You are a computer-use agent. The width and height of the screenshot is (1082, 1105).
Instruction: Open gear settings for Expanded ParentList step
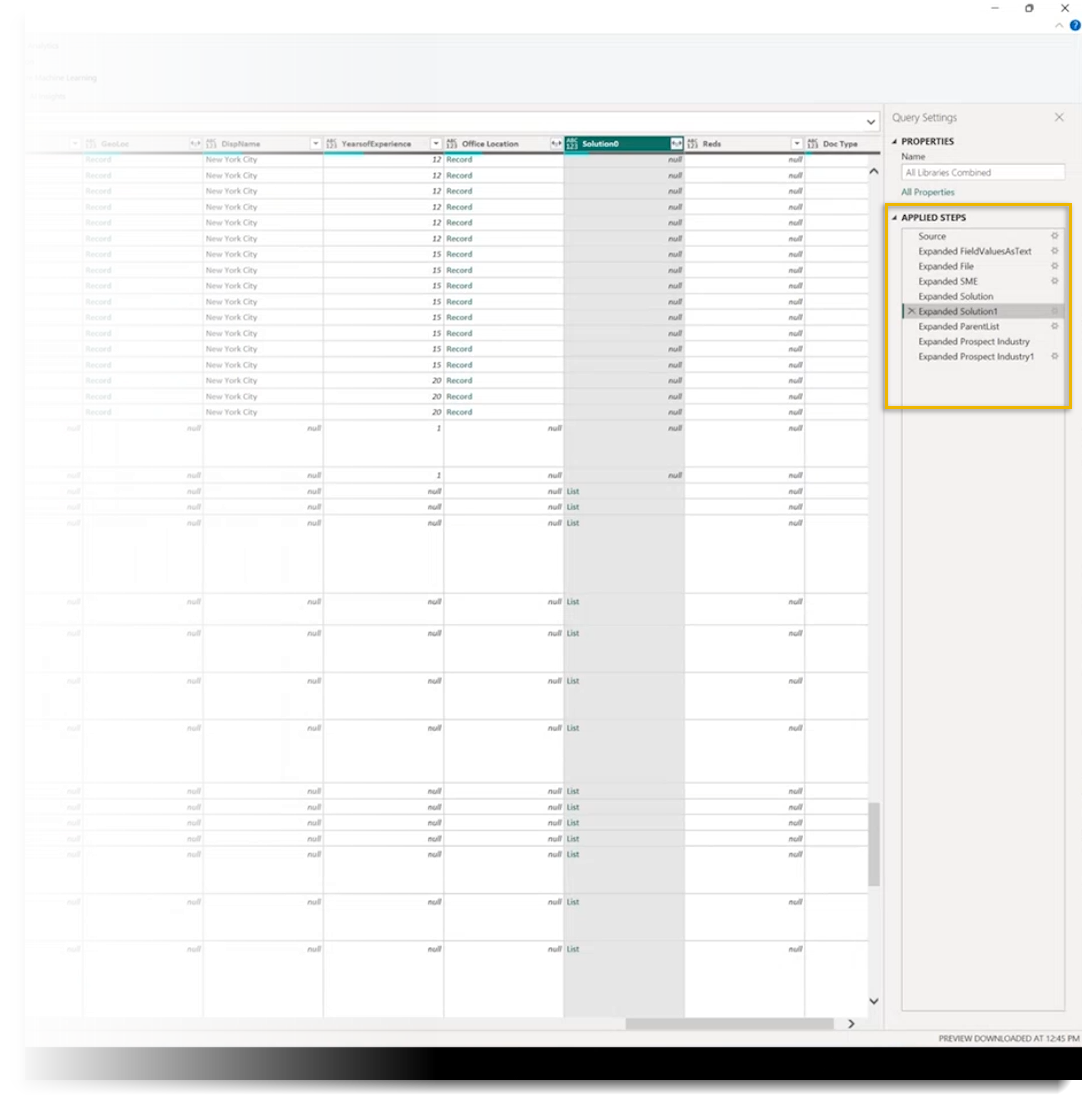click(1054, 327)
